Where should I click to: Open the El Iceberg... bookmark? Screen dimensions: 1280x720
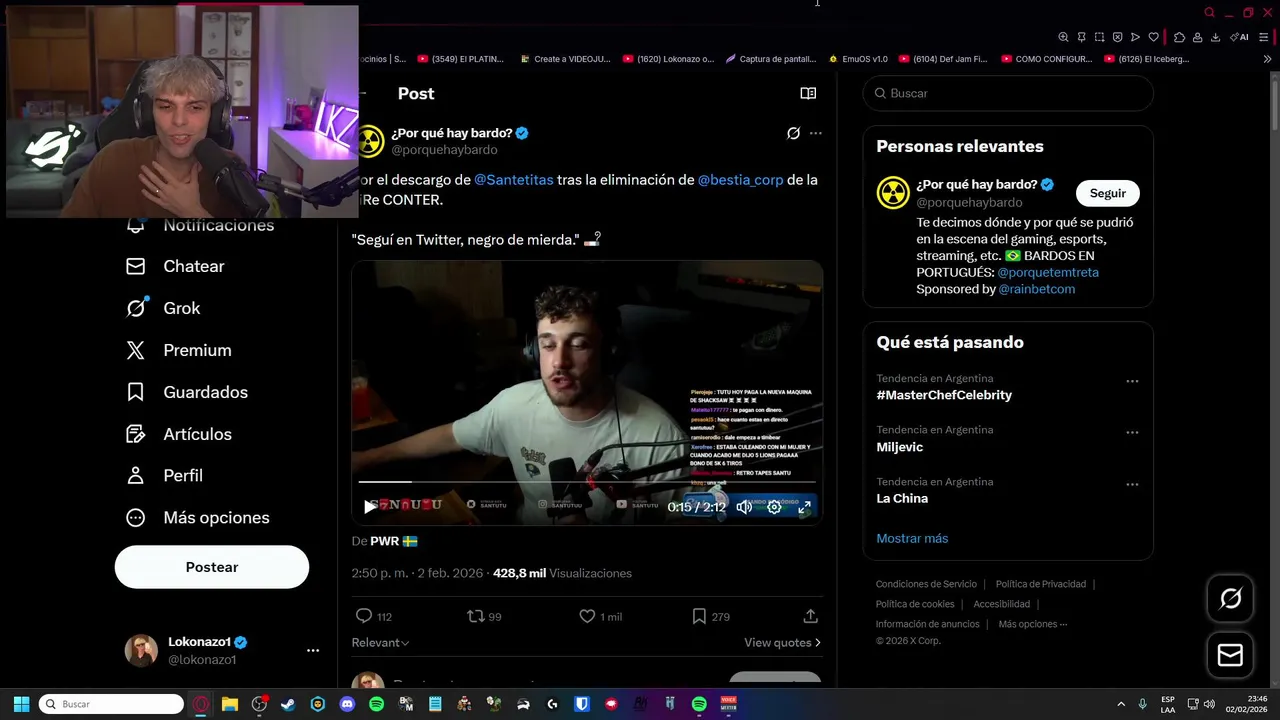tap(1147, 59)
